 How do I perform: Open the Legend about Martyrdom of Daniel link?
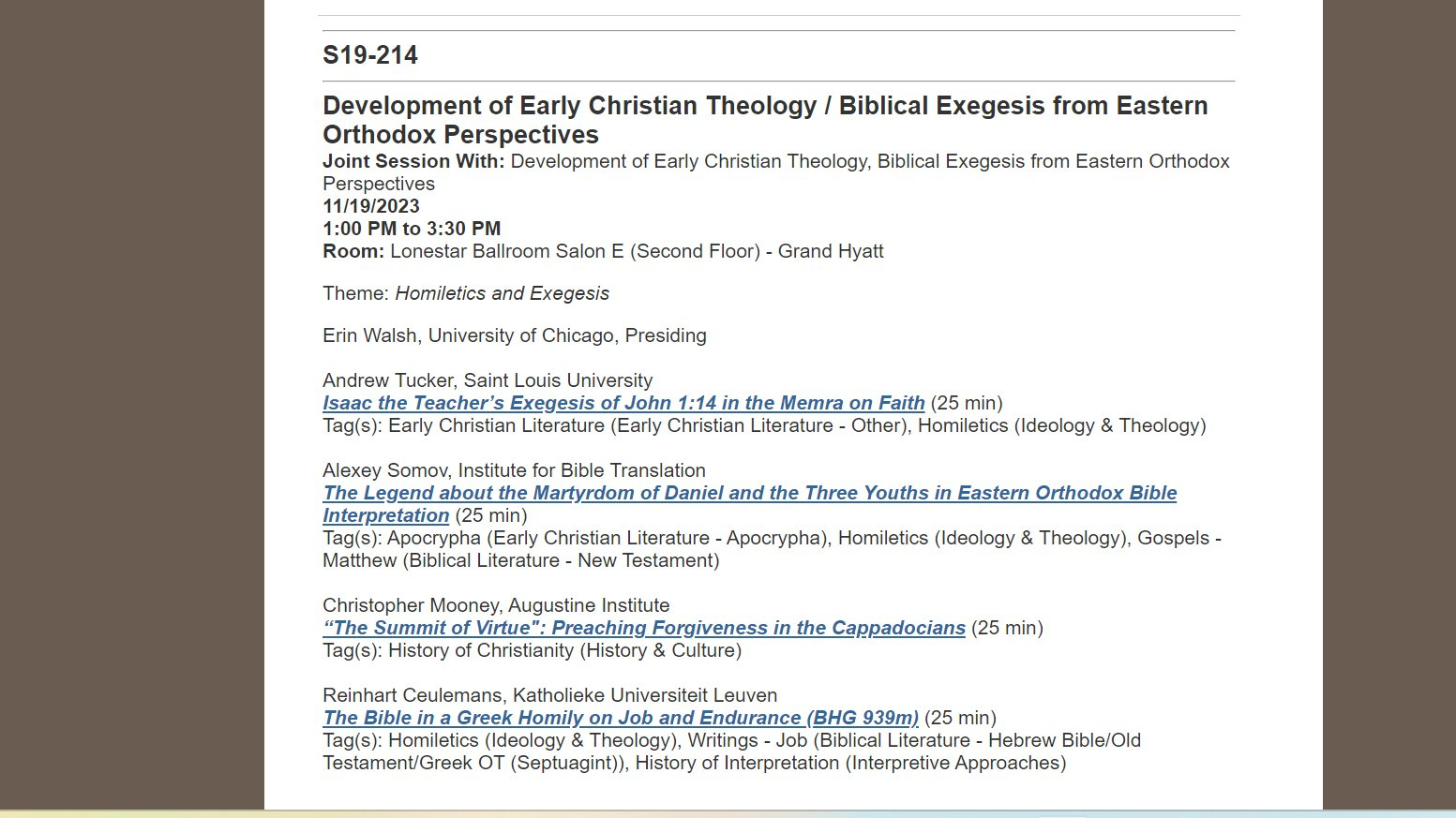pyautogui.click(x=749, y=493)
